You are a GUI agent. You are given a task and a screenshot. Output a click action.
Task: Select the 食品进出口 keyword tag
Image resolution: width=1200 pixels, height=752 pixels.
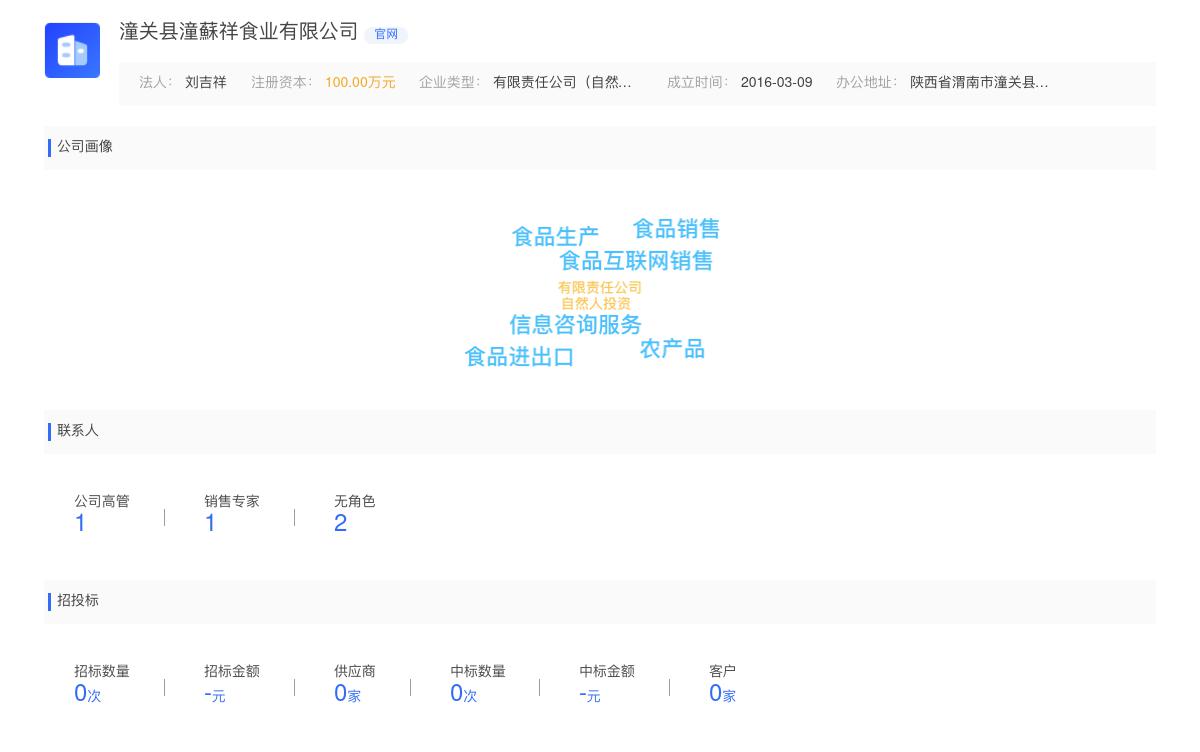pyautogui.click(x=519, y=357)
